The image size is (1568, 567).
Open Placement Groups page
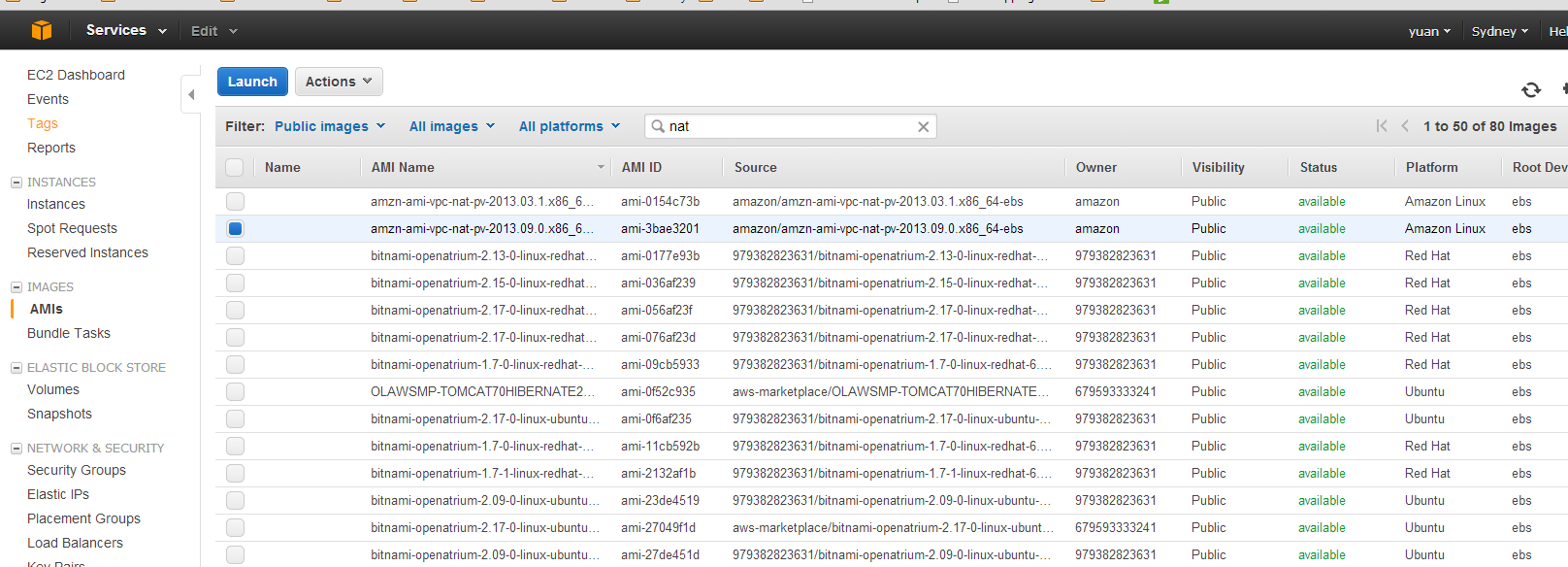click(83, 518)
